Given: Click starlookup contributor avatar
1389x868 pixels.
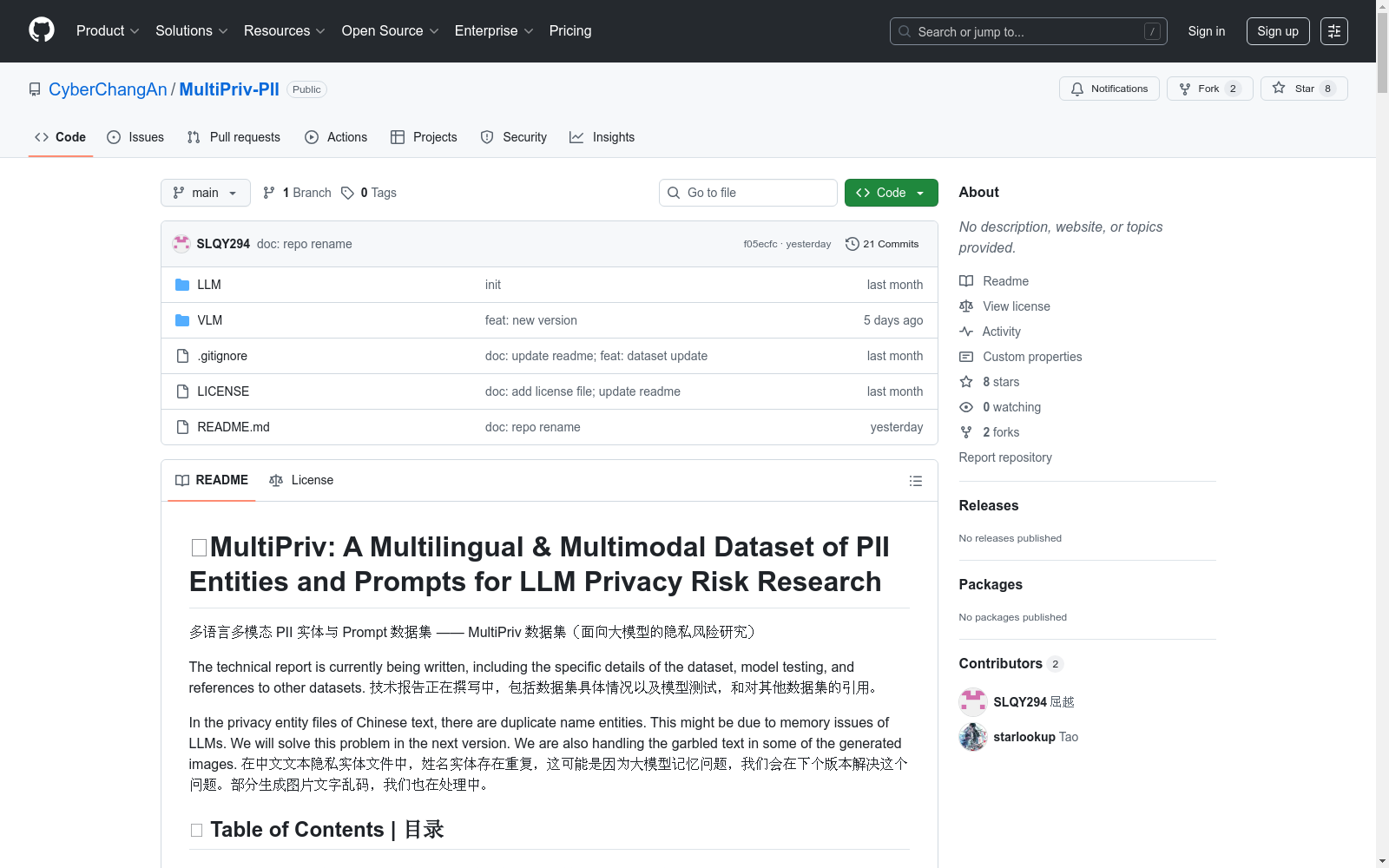Looking at the screenshot, I should click(x=973, y=737).
